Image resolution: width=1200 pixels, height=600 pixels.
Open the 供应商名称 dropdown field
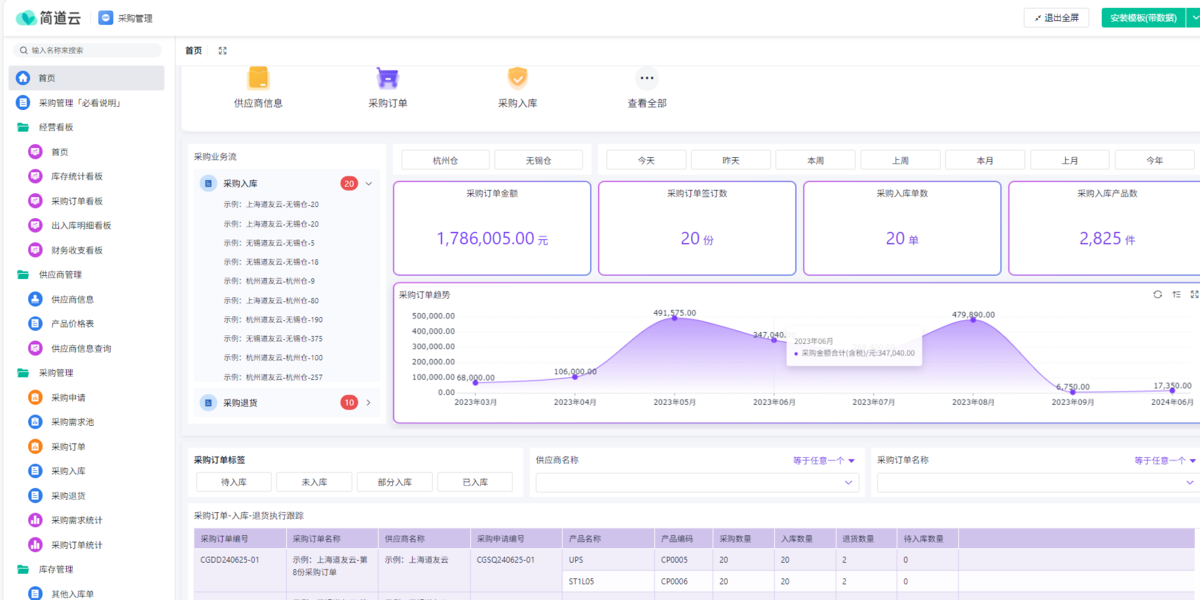697,483
